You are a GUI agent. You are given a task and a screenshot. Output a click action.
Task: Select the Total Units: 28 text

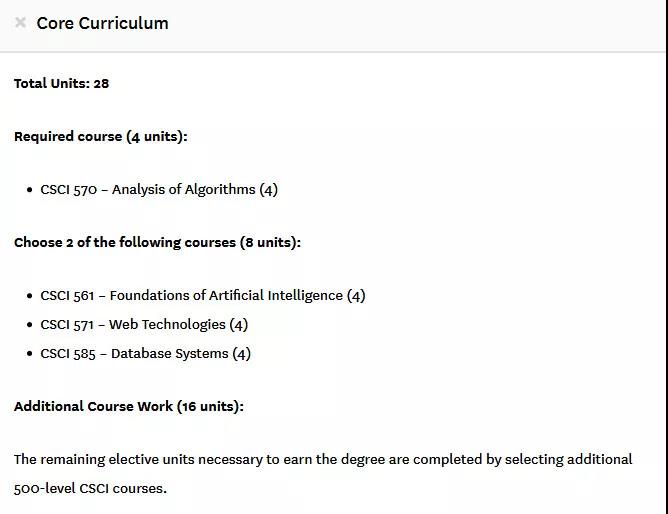(x=61, y=83)
